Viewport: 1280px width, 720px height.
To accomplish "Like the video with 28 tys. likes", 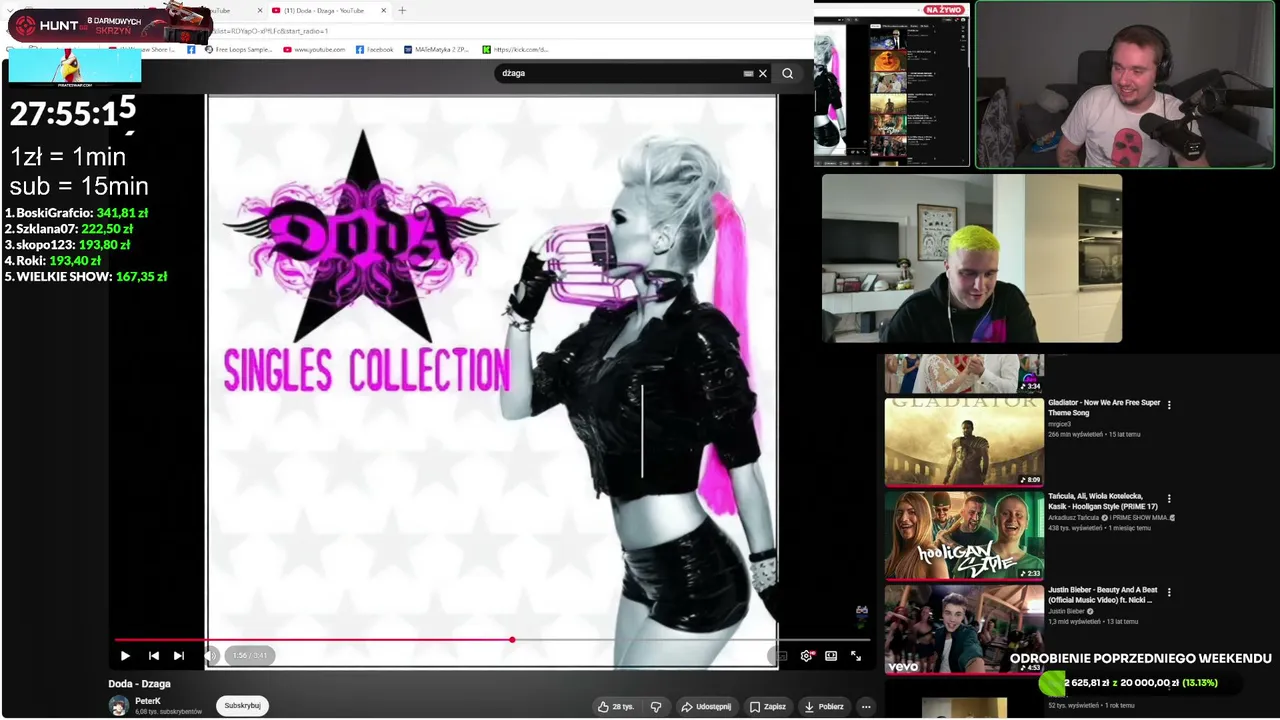I will coord(616,706).
